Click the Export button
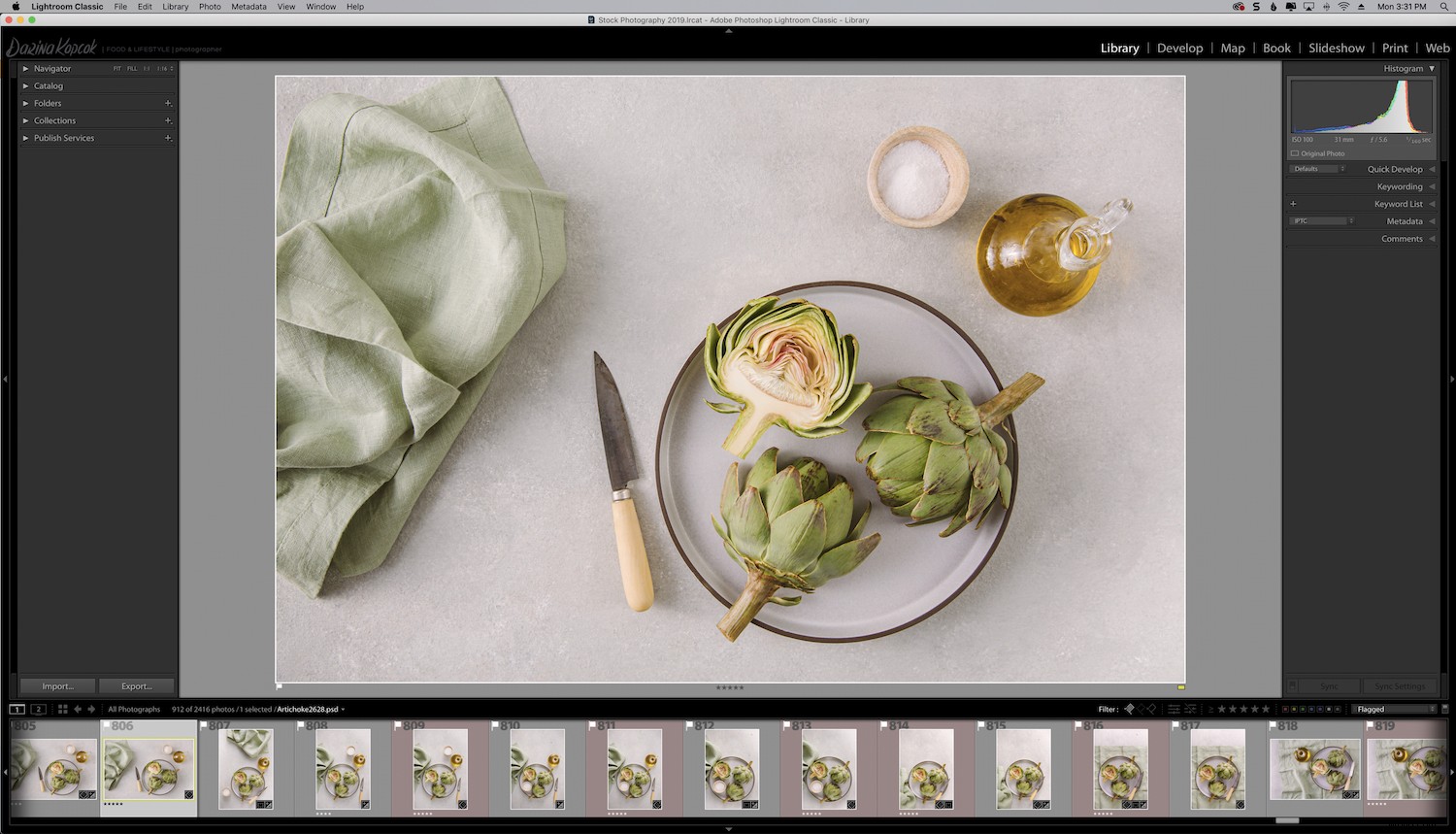Viewport: 1456px width, 834px height. click(x=135, y=685)
